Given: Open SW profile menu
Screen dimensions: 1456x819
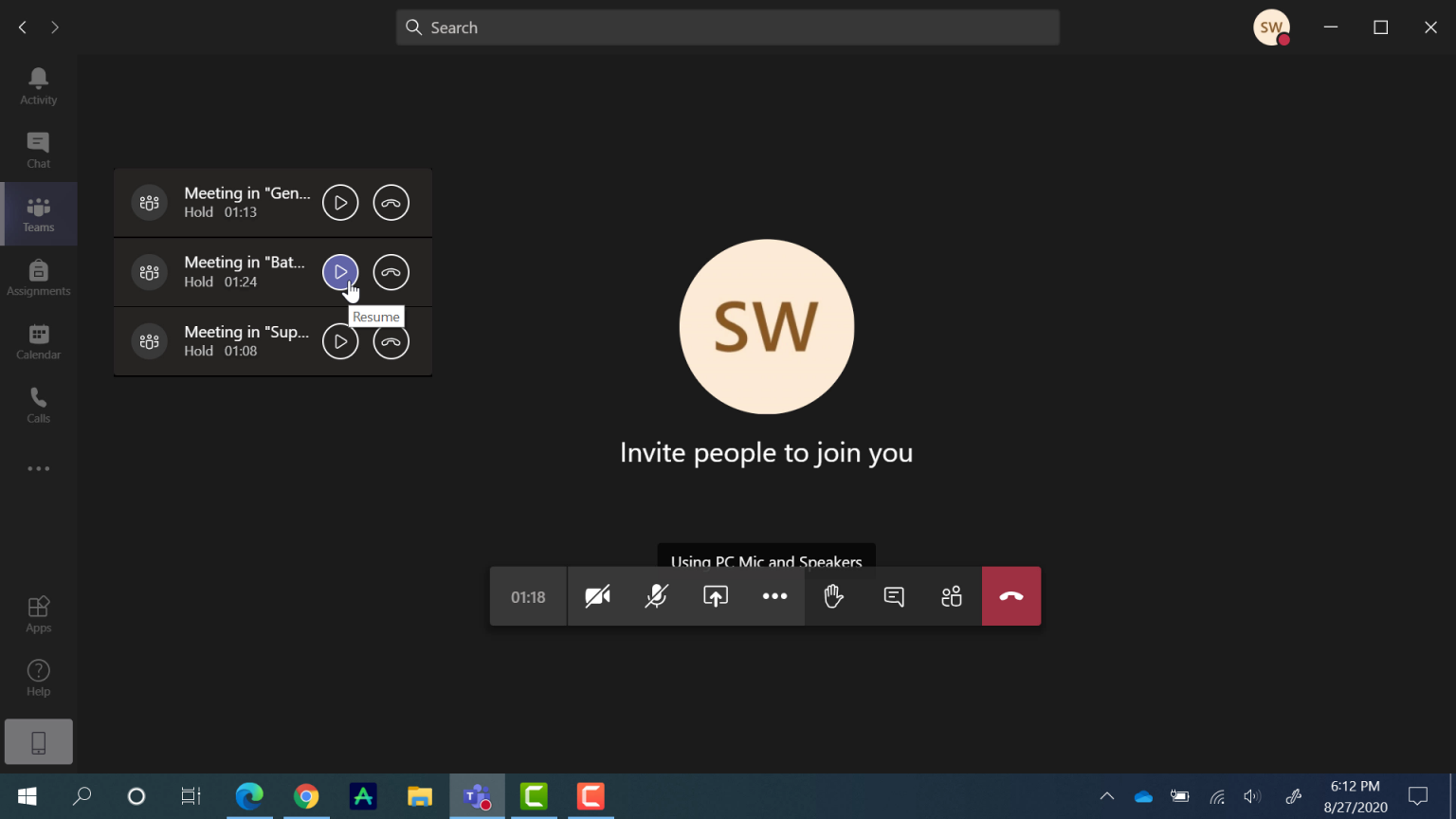Looking at the screenshot, I should pyautogui.click(x=1271, y=27).
